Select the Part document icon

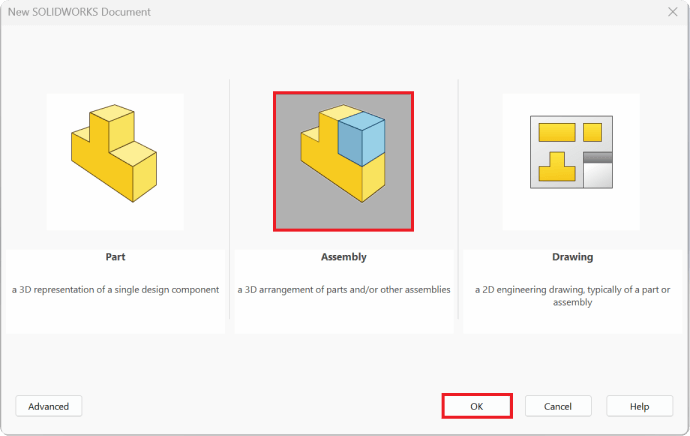point(115,161)
